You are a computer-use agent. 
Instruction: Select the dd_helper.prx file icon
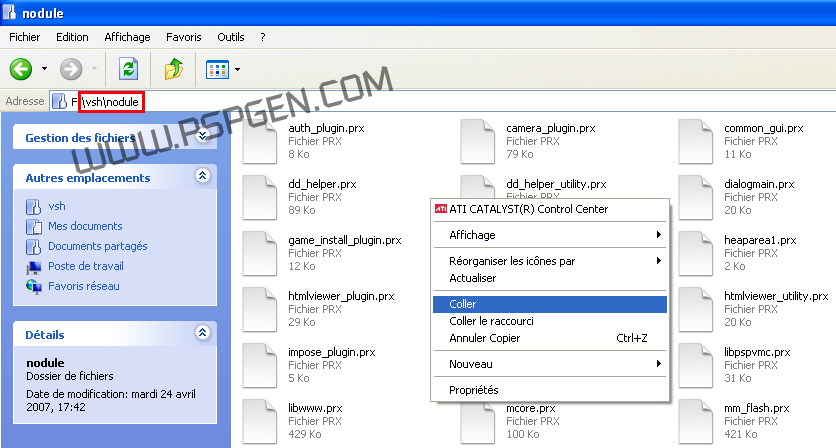pos(260,197)
